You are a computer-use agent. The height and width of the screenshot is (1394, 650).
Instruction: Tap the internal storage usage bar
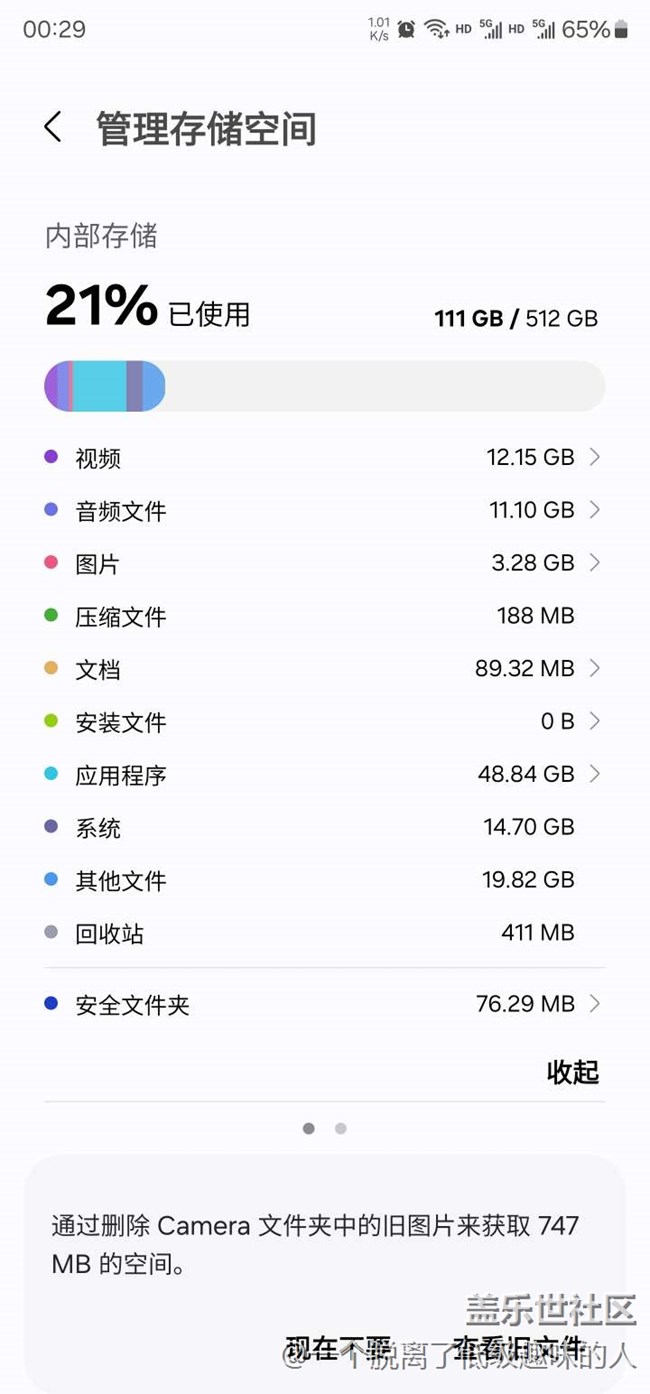click(x=324, y=386)
